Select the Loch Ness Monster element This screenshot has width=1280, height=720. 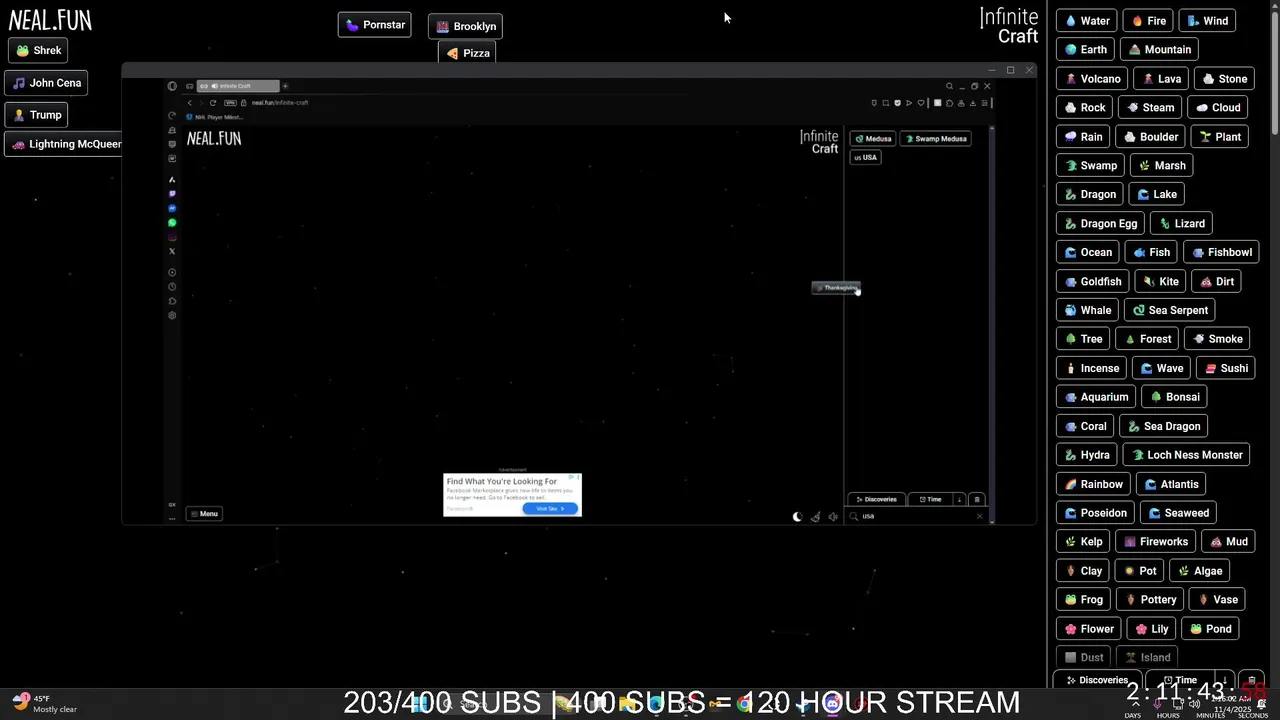click(x=1186, y=455)
